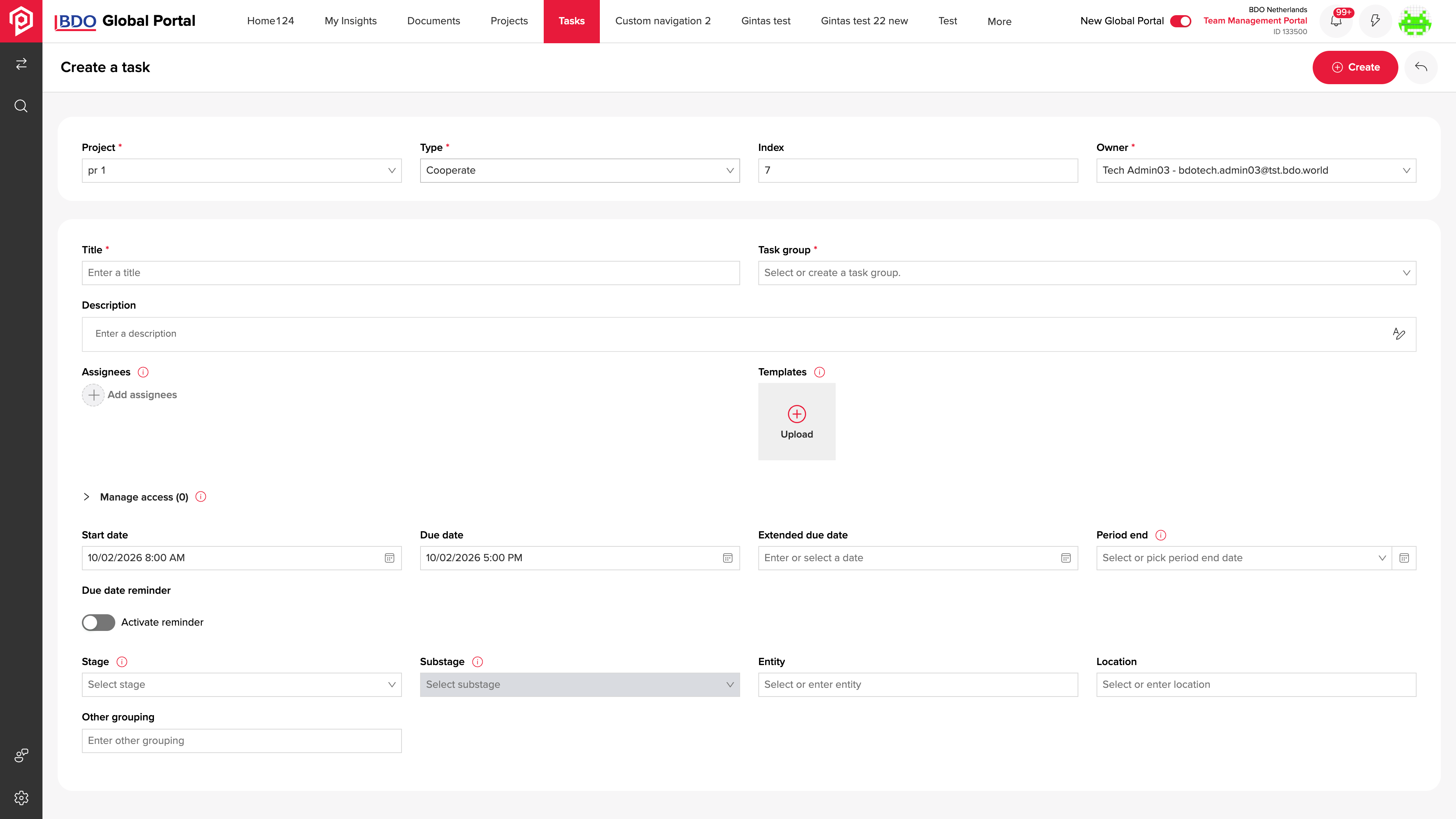Click the Team Management Portal link
This screenshot has width=1456, height=819.
pos(1255,20)
